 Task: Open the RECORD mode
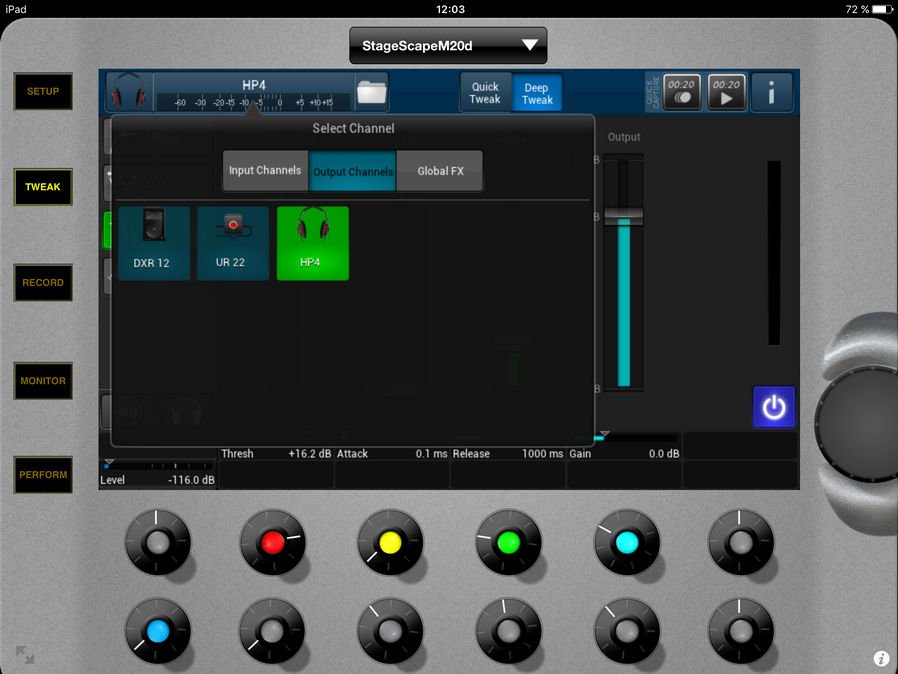pos(43,283)
